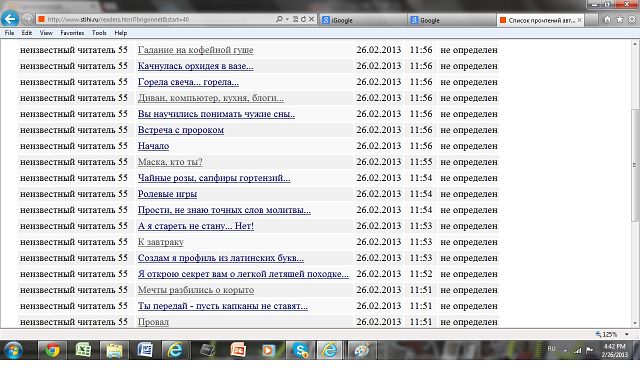The image size is (640, 370).
Task: Show hidden system tray icons arrow
Action: click(565, 350)
